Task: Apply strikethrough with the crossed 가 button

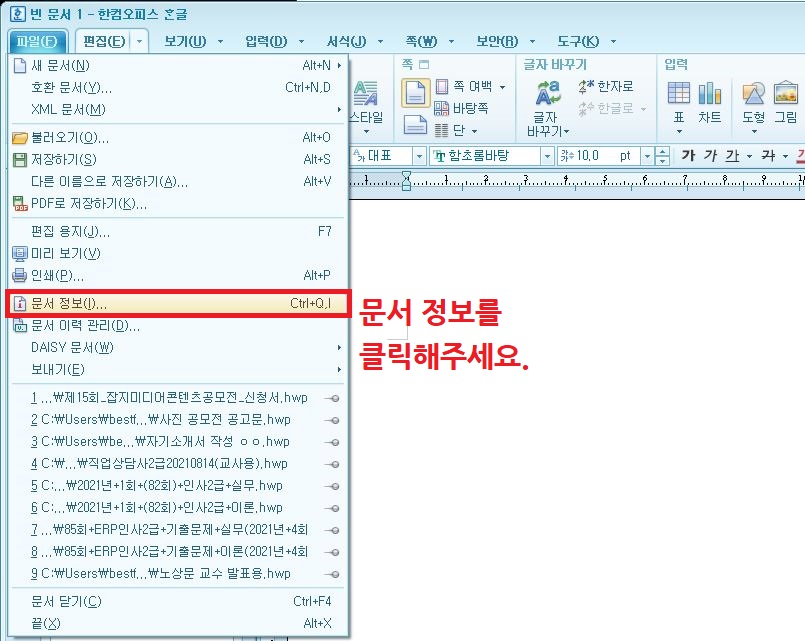Action: click(769, 156)
